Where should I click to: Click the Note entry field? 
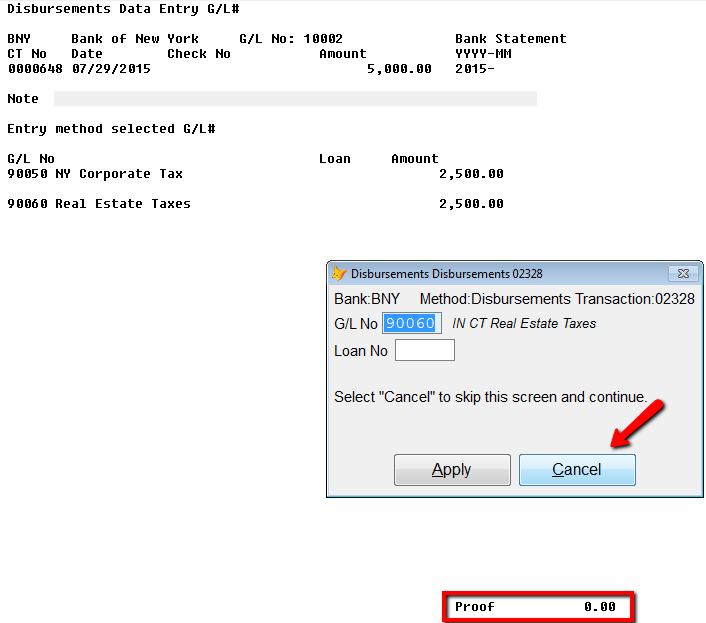click(x=295, y=99)
